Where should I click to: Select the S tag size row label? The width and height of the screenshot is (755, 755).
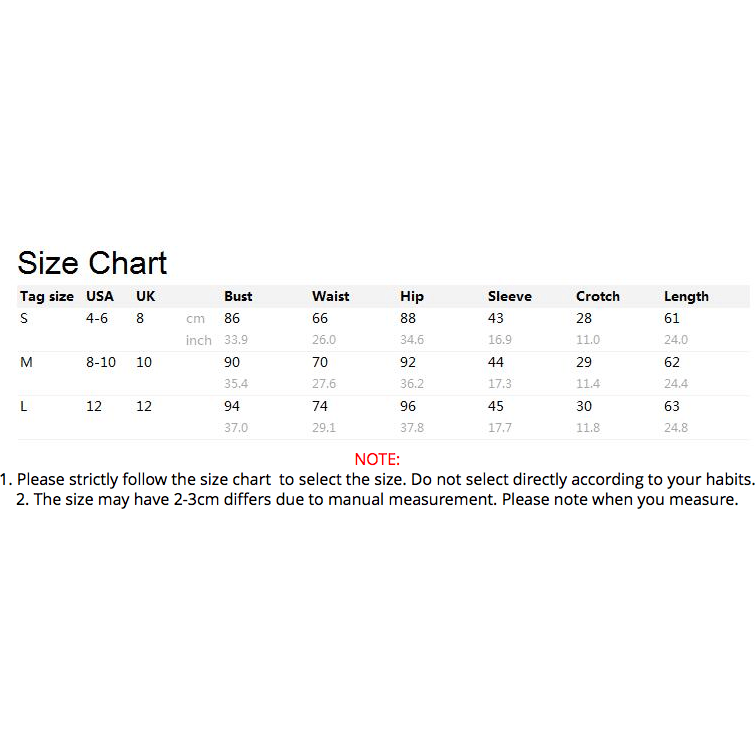point(24,318)
